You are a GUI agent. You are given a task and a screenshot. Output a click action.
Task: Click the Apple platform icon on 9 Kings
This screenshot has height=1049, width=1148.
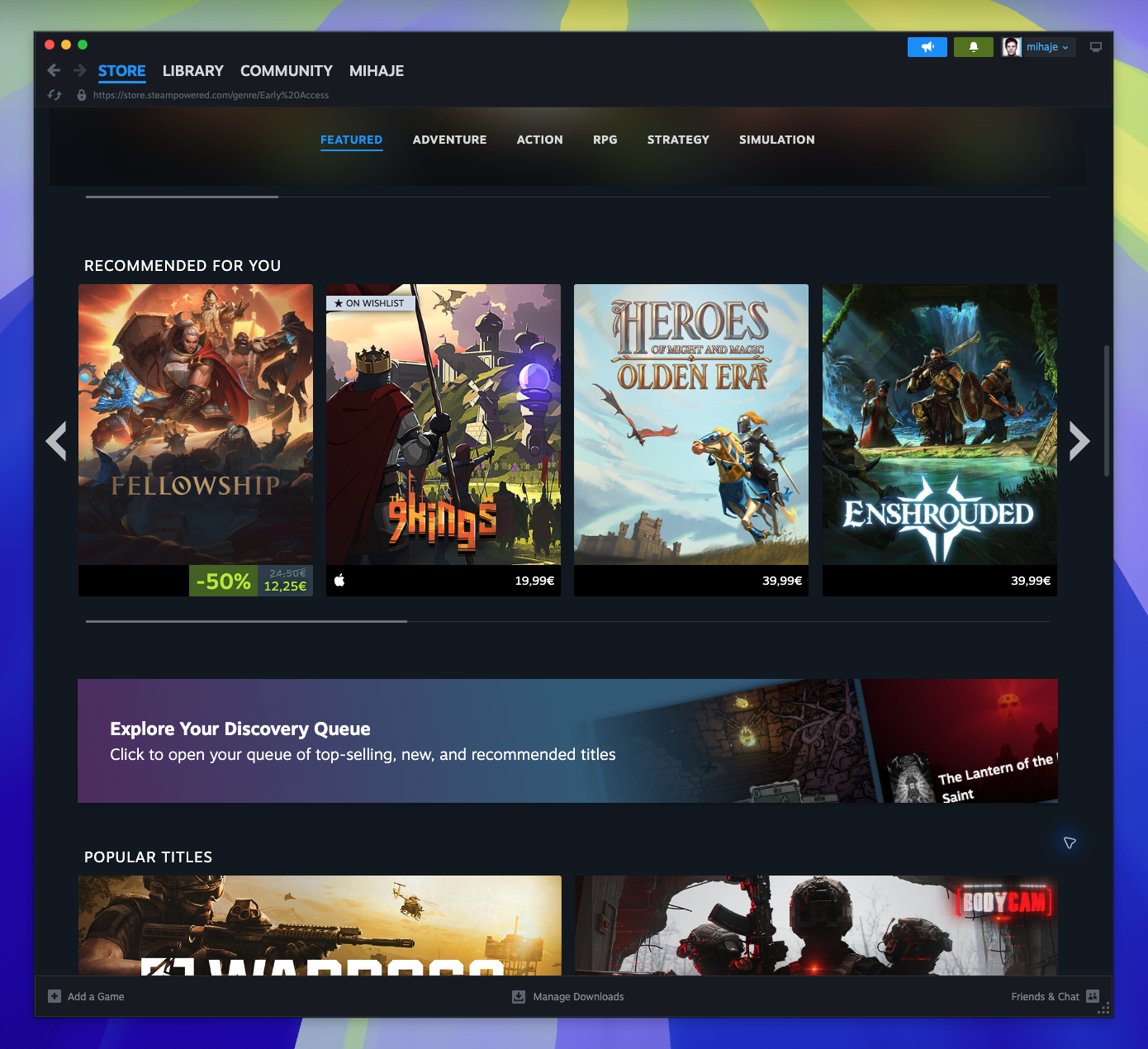click(339, 581)
